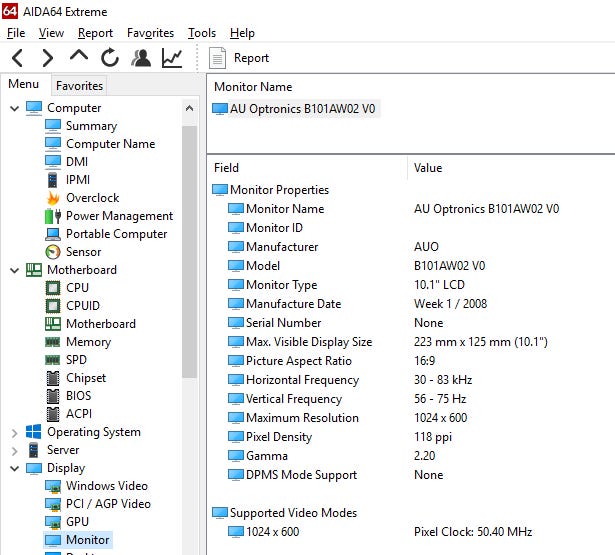The image size is (615, 555).
Task: Click the PCI / AGP Video icon
Action: pos(53,504)
